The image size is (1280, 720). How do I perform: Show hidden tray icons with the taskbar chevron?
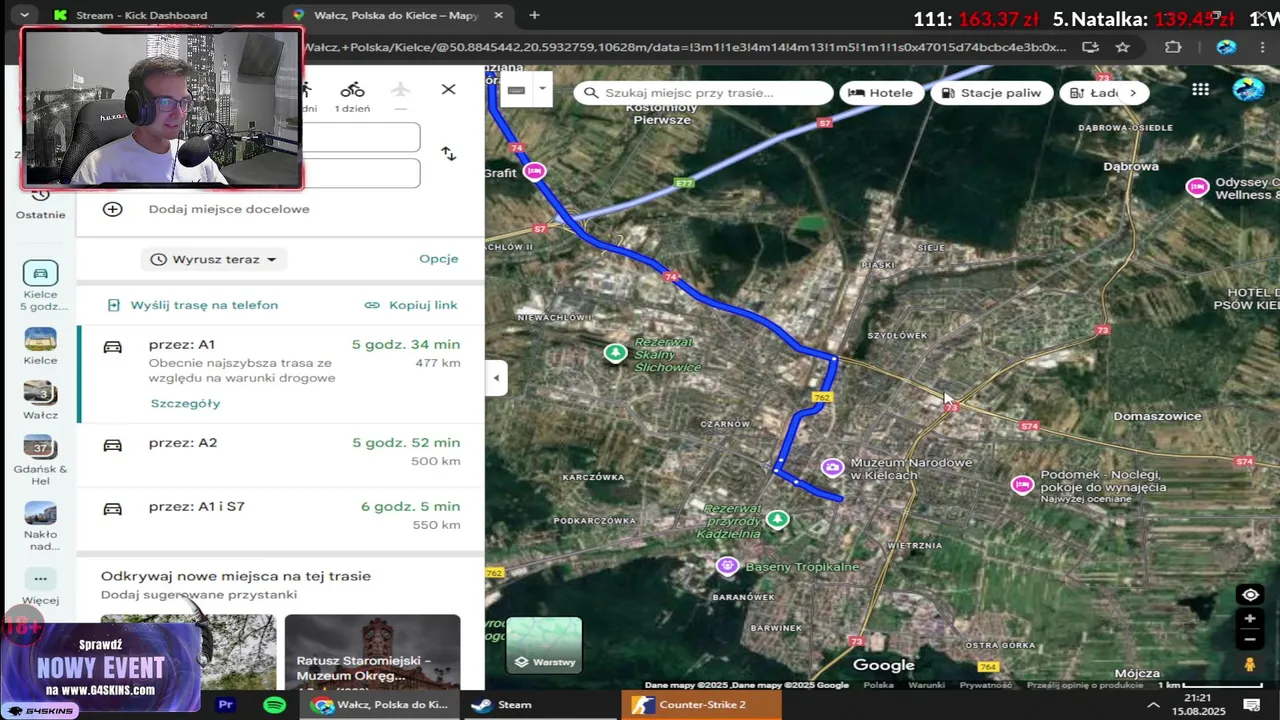click(1153, 705)
